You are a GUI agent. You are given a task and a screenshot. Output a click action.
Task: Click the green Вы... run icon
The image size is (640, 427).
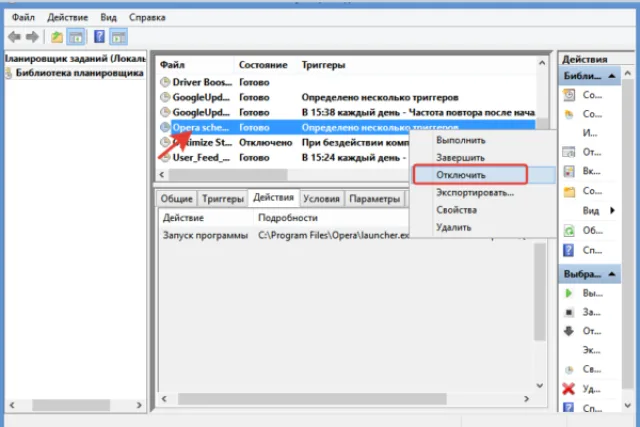[x=569, y=293]
